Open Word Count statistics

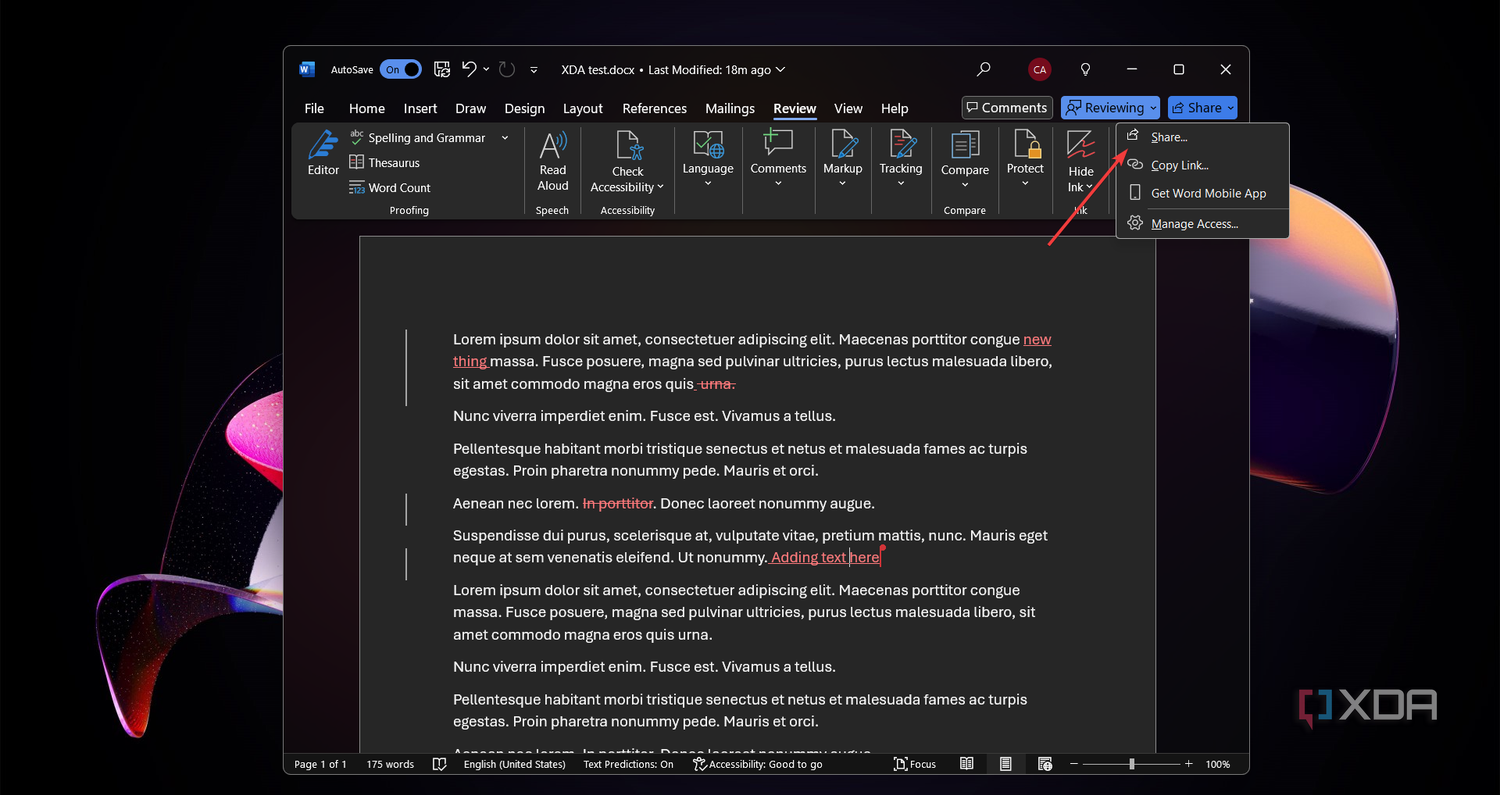[390, 188]
